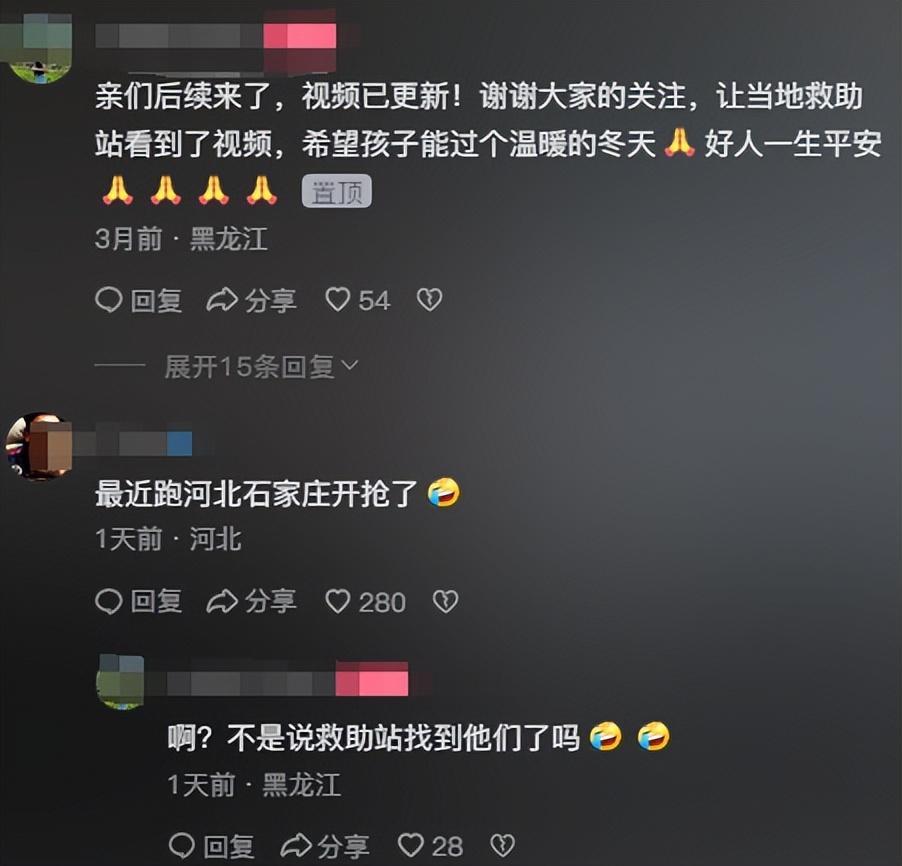
Task: Open the Hebei commenter's avatar
Action: coord(39,446)
